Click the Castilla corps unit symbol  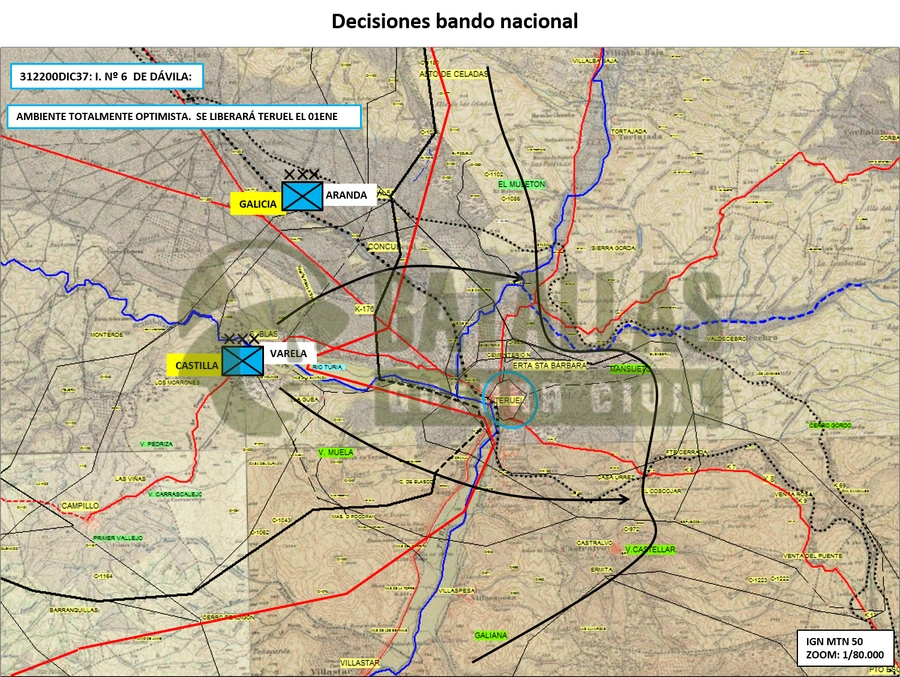point(243,361)
